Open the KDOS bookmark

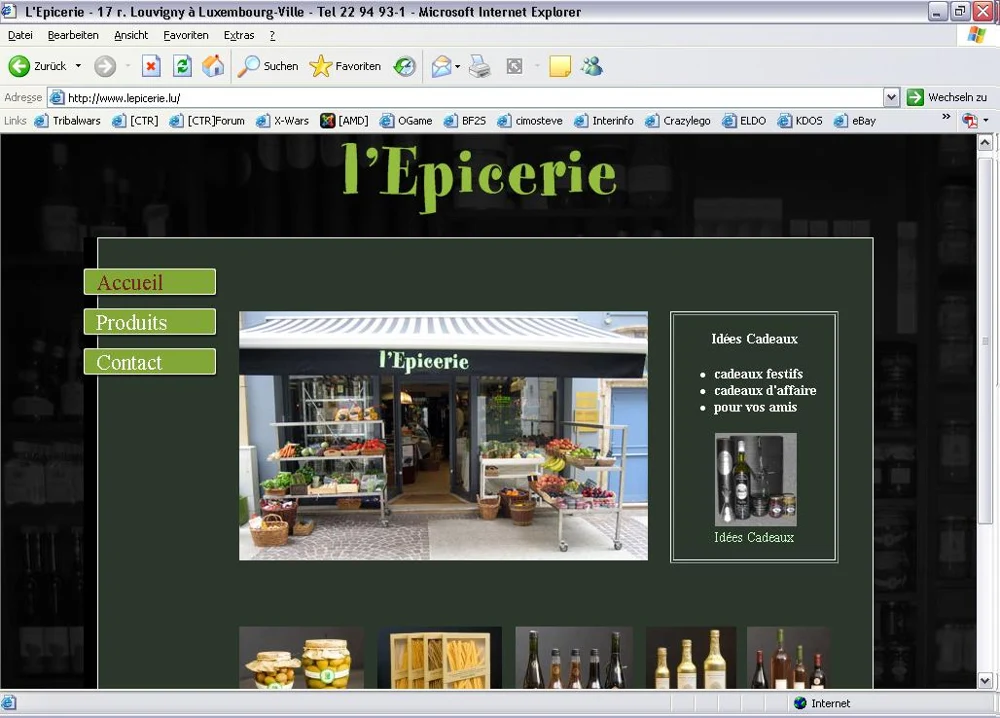(800, 121)
